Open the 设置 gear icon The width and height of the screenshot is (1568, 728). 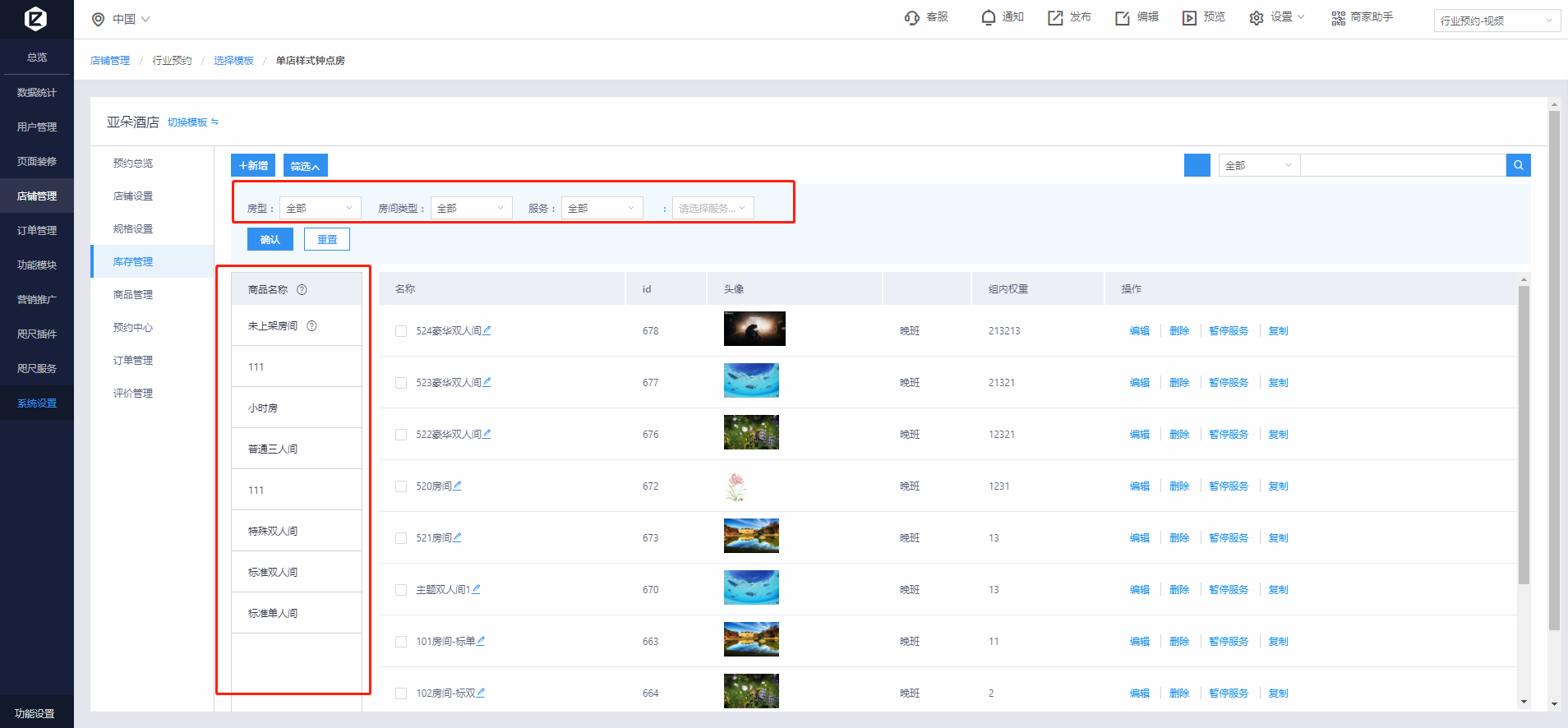(1257, 17)
